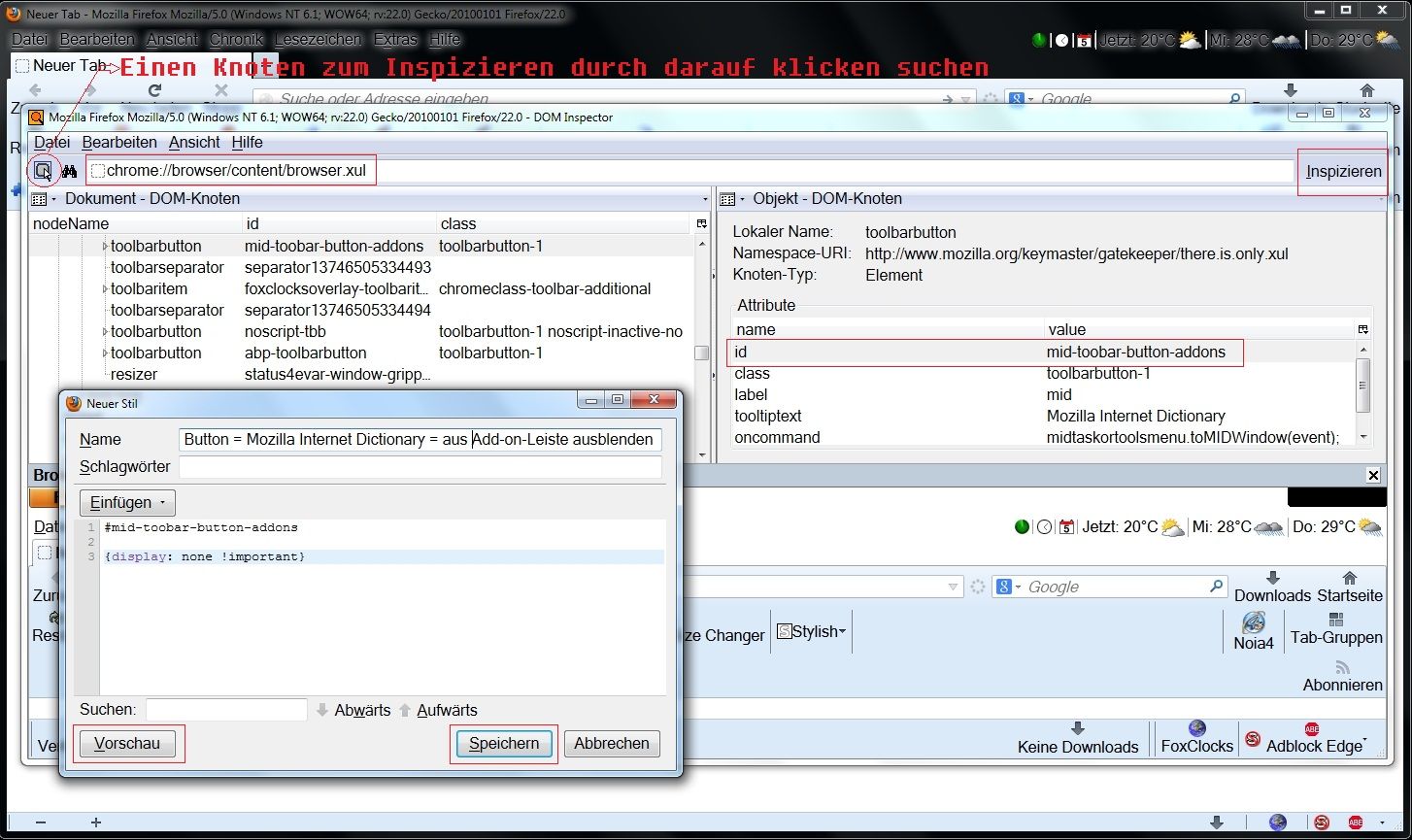The image size is (1412, 840).
Task: Click the column picker in DOM tree header
Action: [701, 224]
